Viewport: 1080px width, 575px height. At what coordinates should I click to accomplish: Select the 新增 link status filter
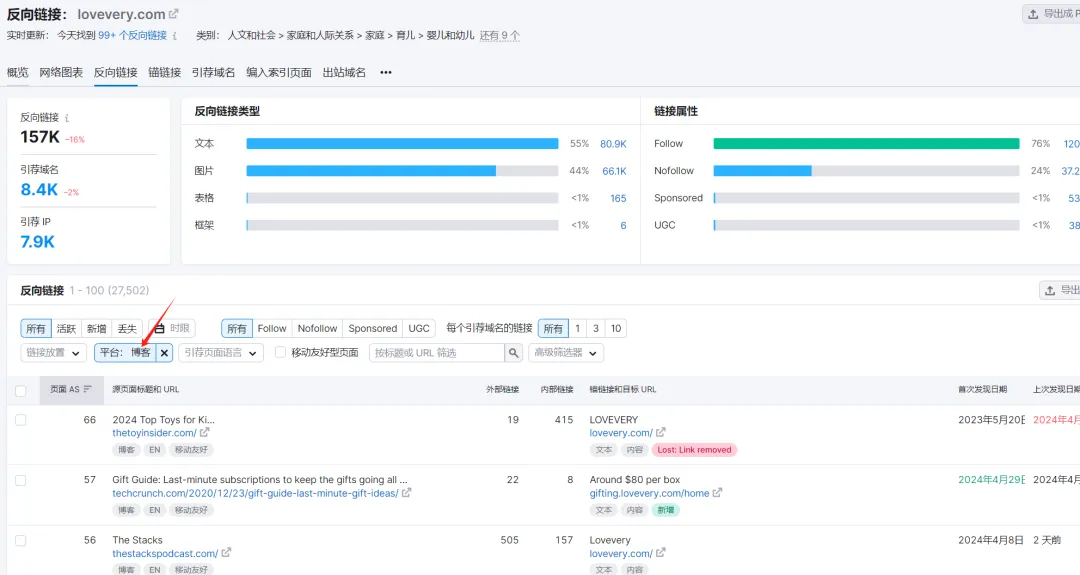coord(96,328)
